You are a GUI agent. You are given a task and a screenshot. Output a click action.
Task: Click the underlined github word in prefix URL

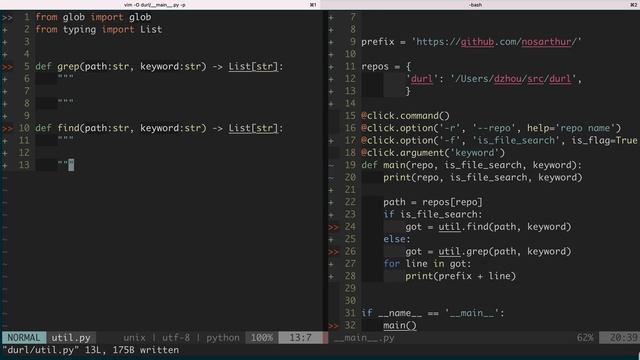pos(477,42)
